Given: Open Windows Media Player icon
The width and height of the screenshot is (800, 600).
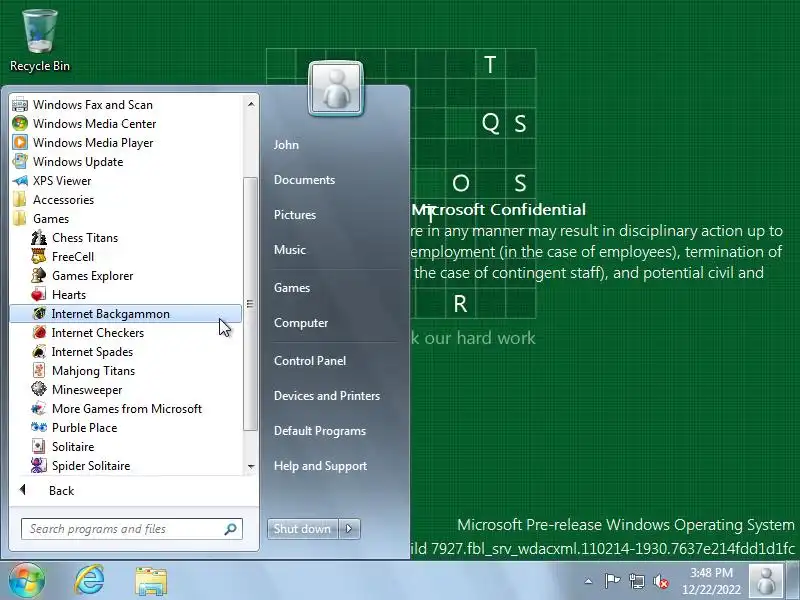Looking at the screenshot, I should point(20,142).
